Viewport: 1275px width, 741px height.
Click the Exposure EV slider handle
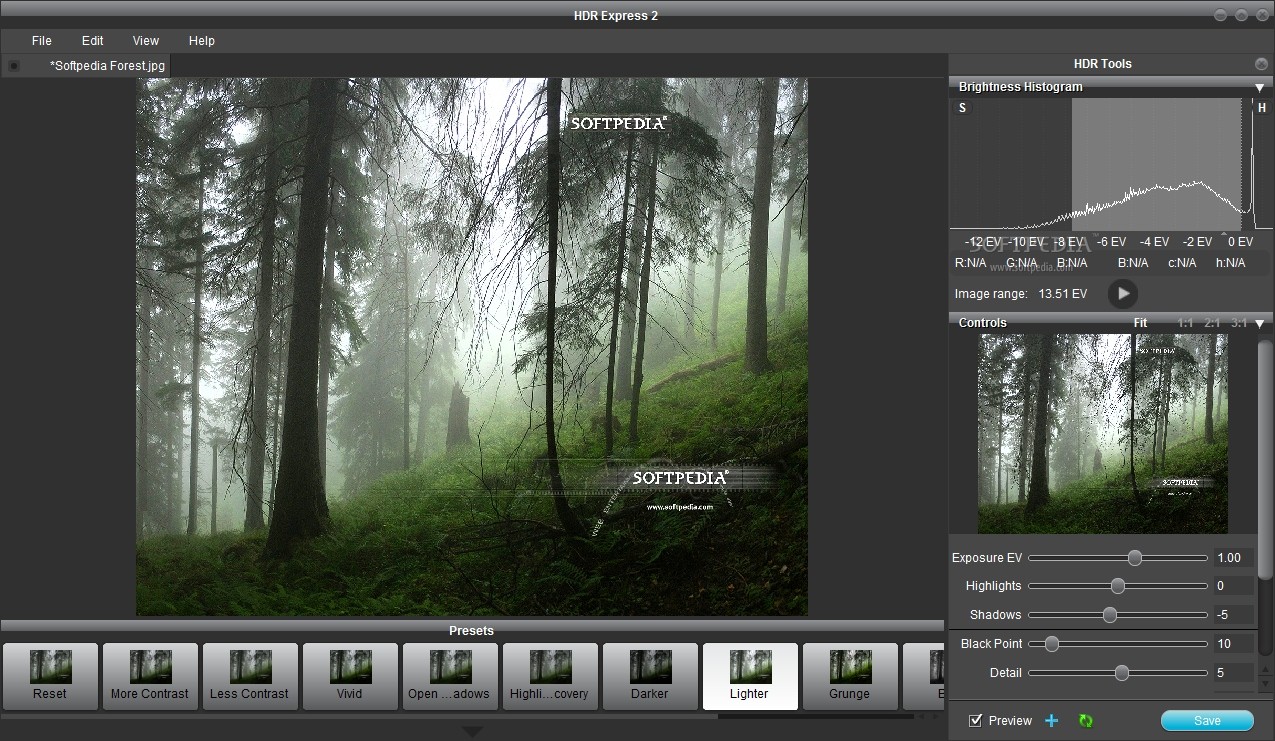coord(1135,558)
